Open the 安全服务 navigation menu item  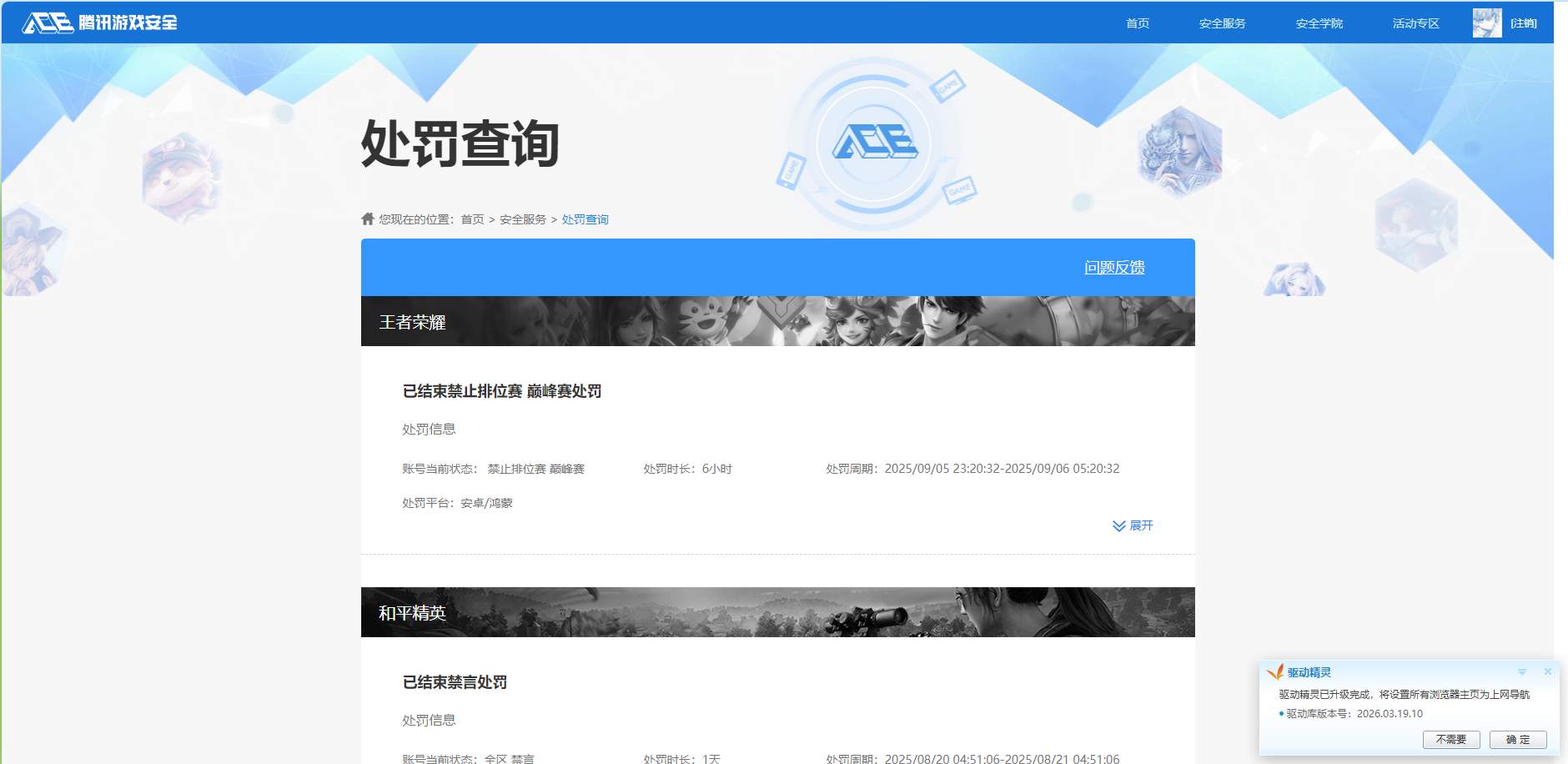pyautogui.click(x=1222, y=23)
